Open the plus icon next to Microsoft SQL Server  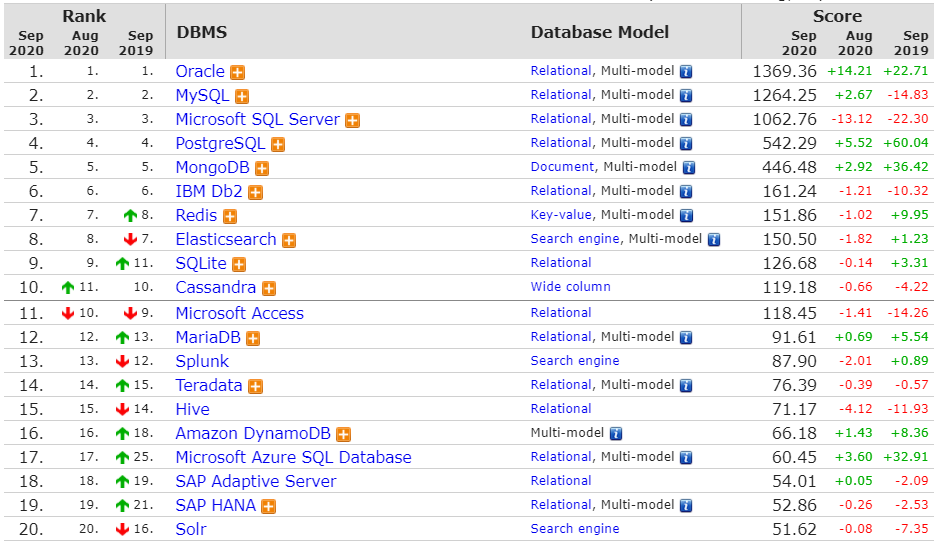[353, 121]
